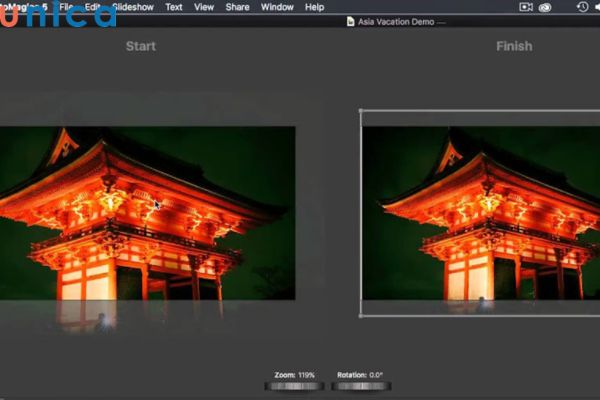Open the Window menu
The image size is (600, 400).
coord(277,7)
